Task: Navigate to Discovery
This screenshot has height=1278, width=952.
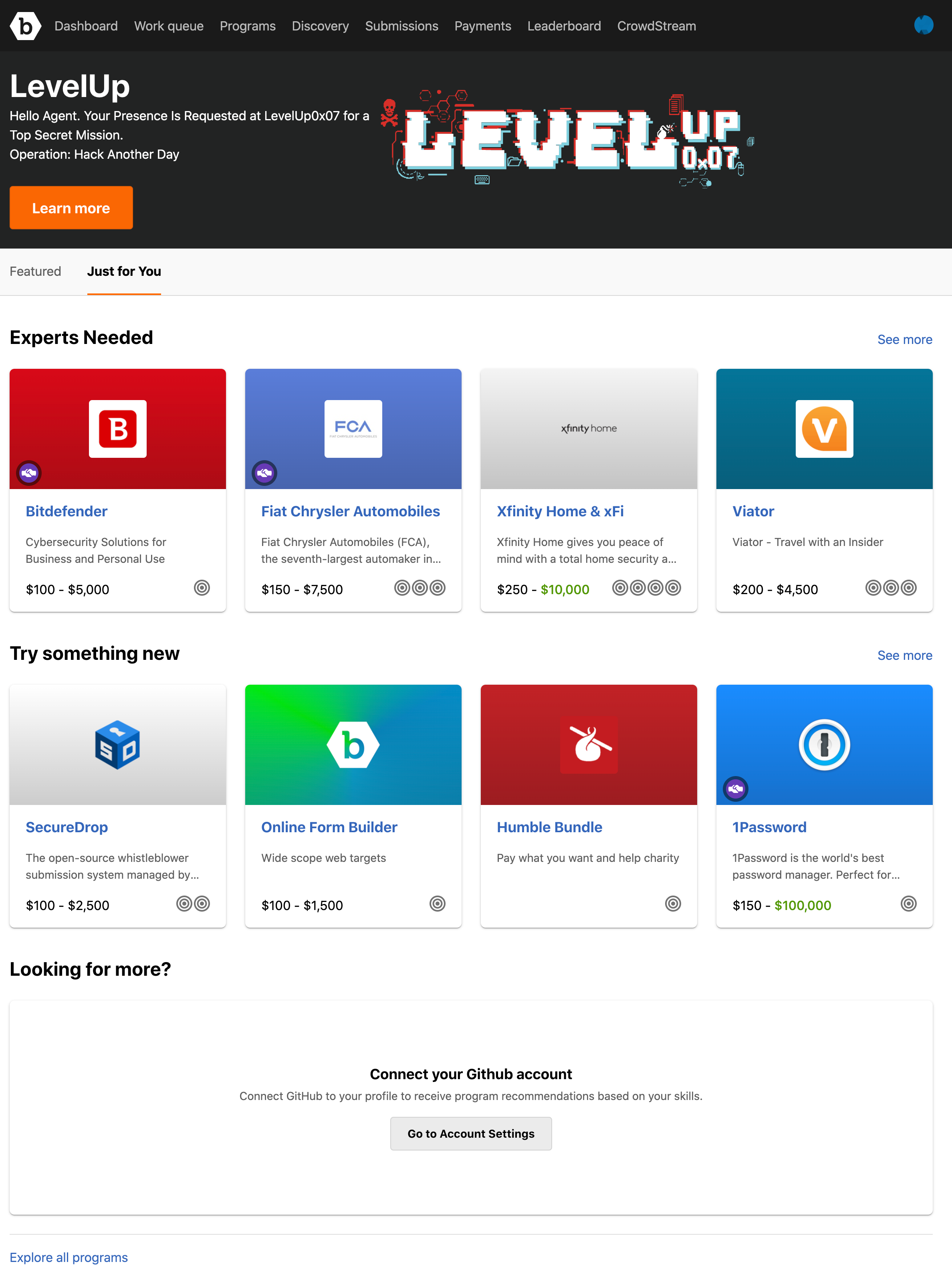Action: click(321, 26)
